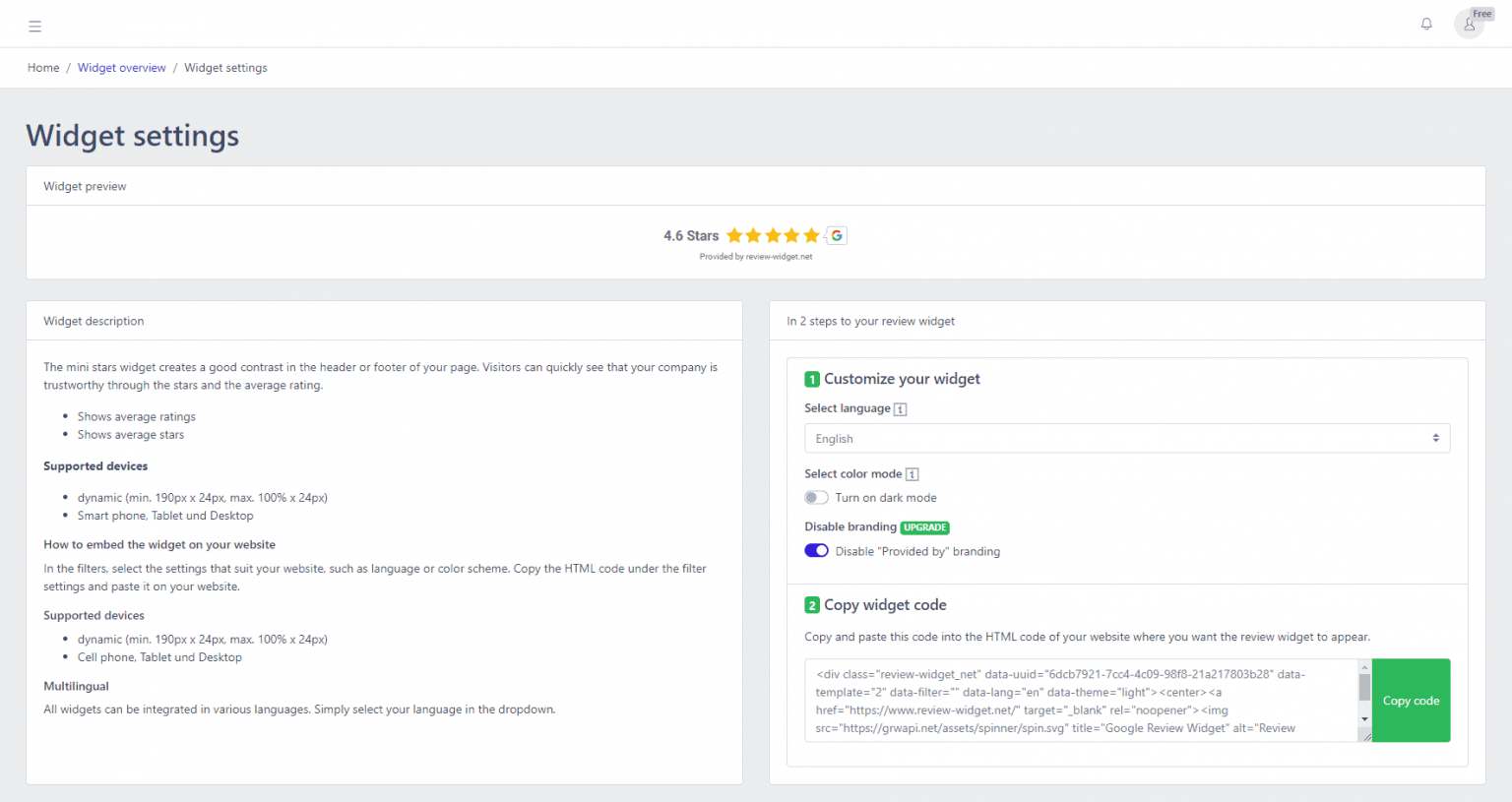
Task: Click the UPGRADE badge next to Disable branding
Action: [x=924, y=527]
